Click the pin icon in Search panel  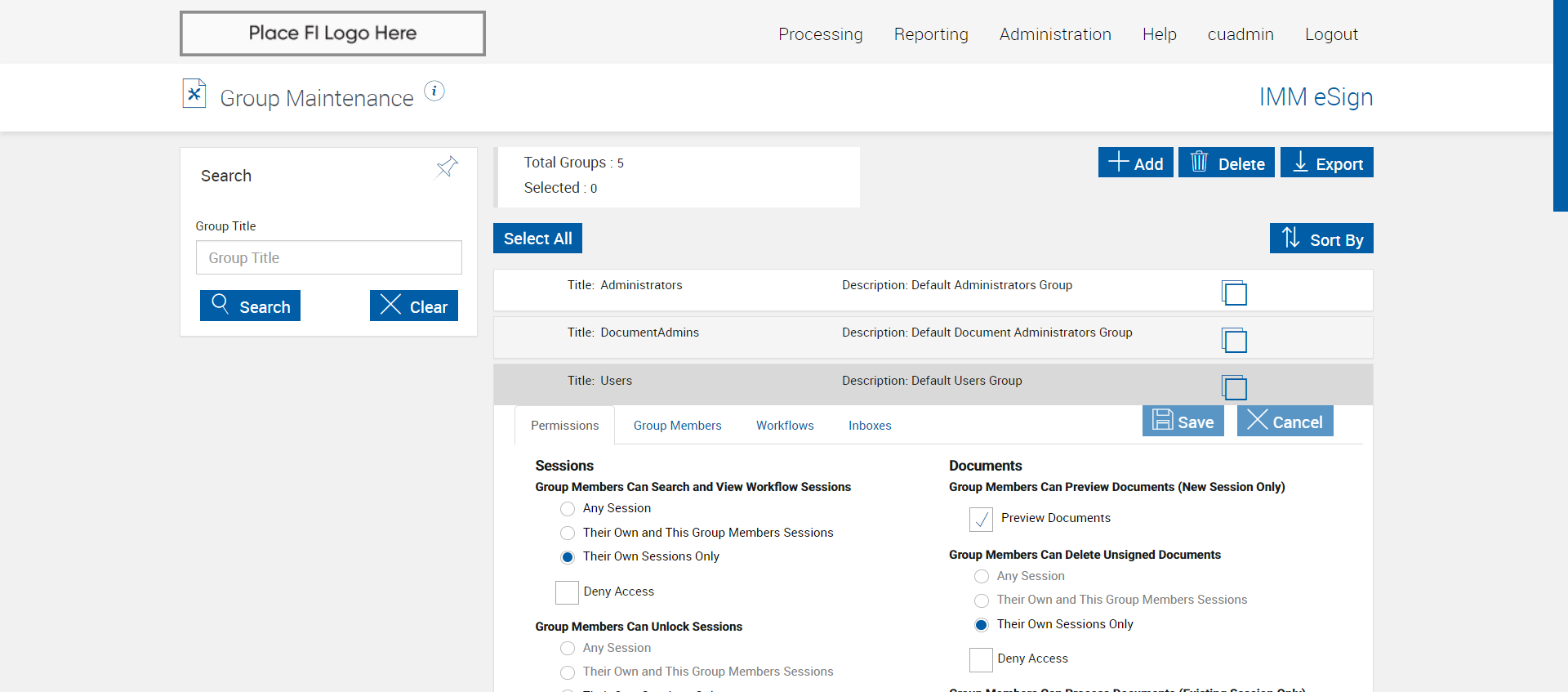tap(447, 167)
